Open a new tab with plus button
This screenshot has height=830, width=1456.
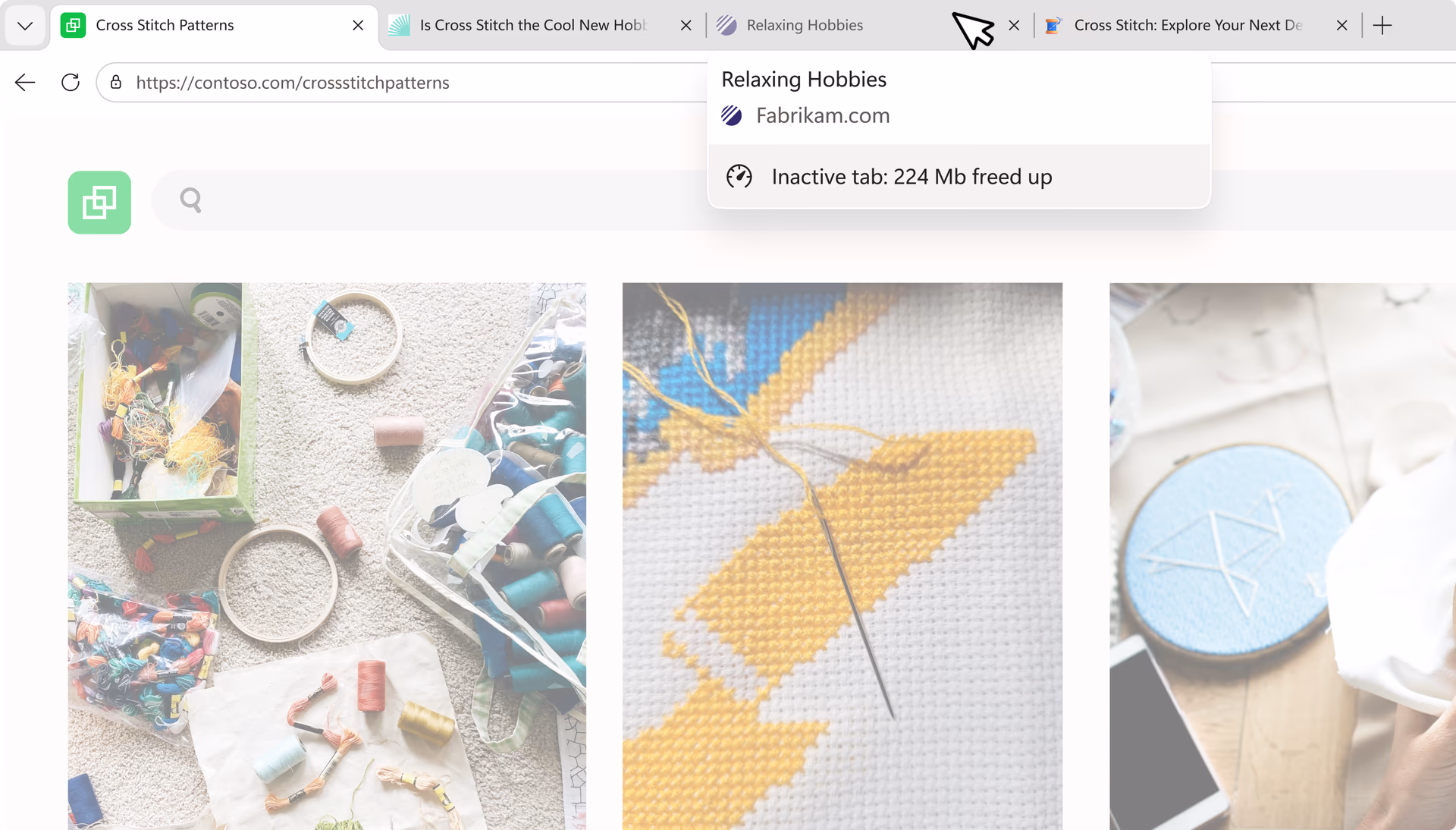[x=1382, y=25]
